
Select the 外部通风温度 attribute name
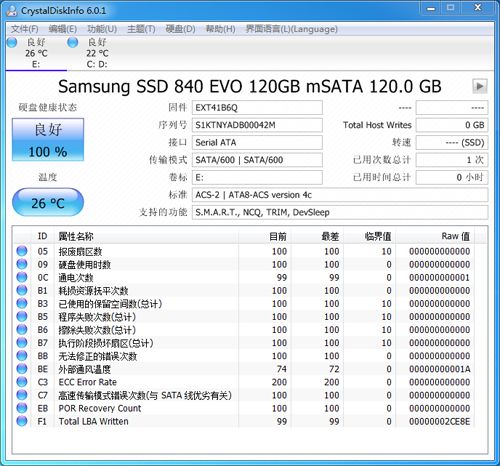[85, 369]
